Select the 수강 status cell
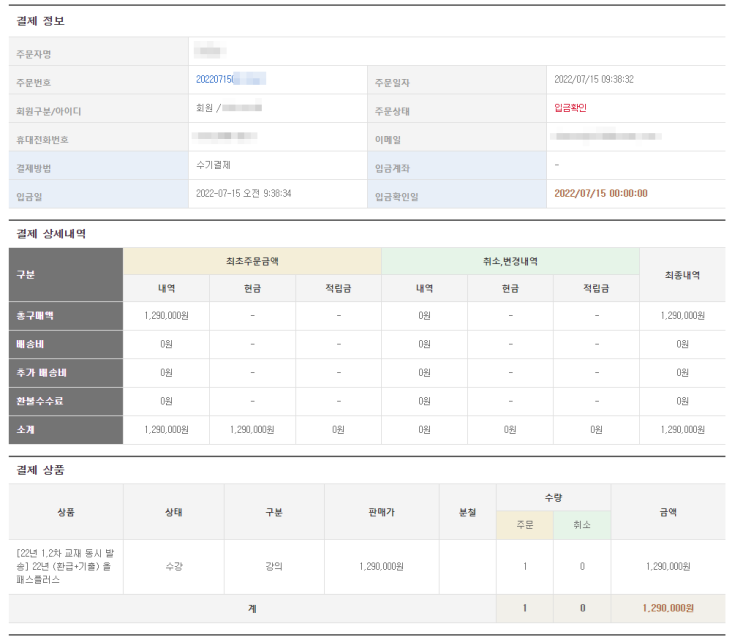 click(x=174, y=567)
